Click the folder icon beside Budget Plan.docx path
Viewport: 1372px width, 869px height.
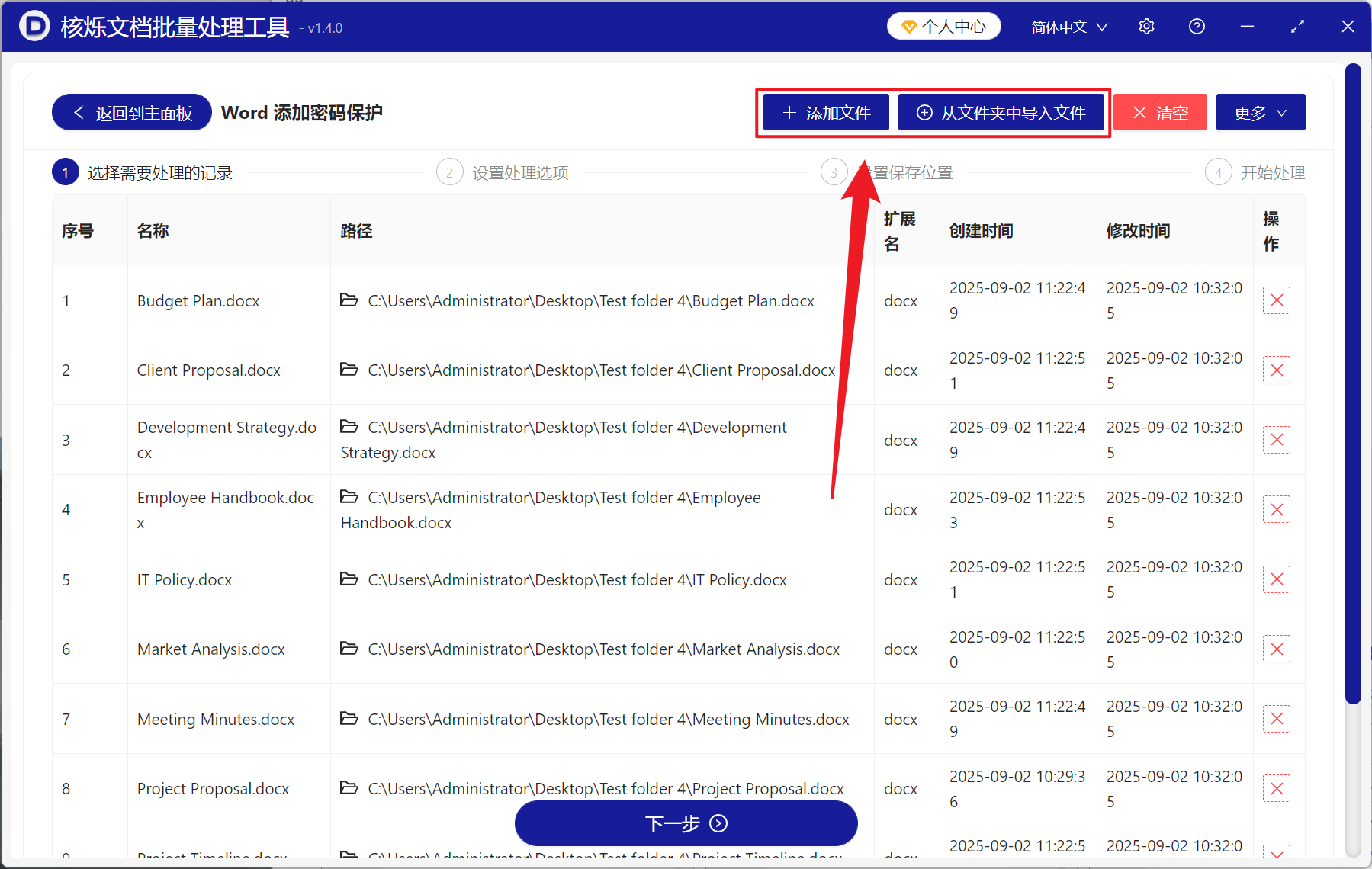tap(350, 300)
